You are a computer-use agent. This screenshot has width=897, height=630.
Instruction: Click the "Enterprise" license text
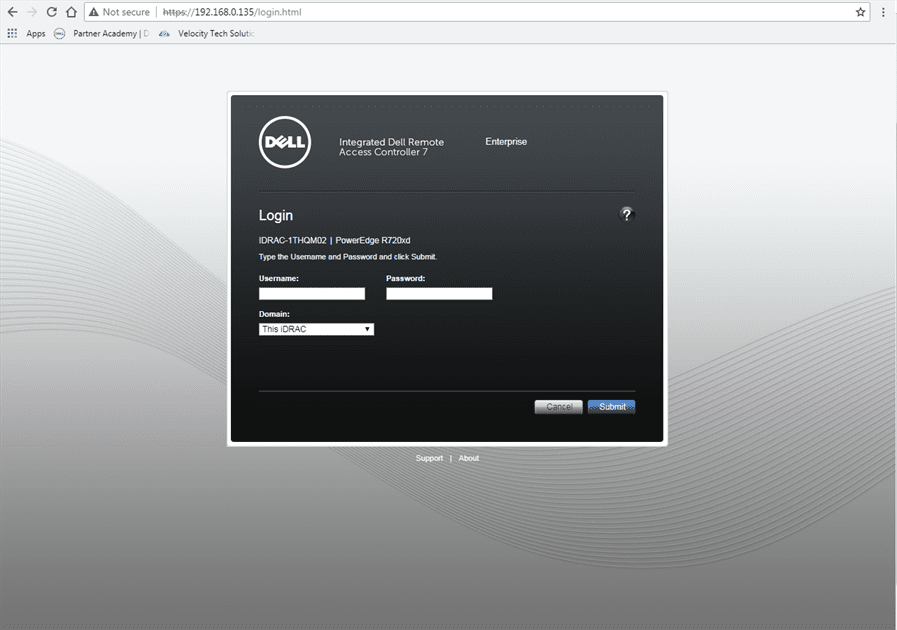click(x=506, y=141)
